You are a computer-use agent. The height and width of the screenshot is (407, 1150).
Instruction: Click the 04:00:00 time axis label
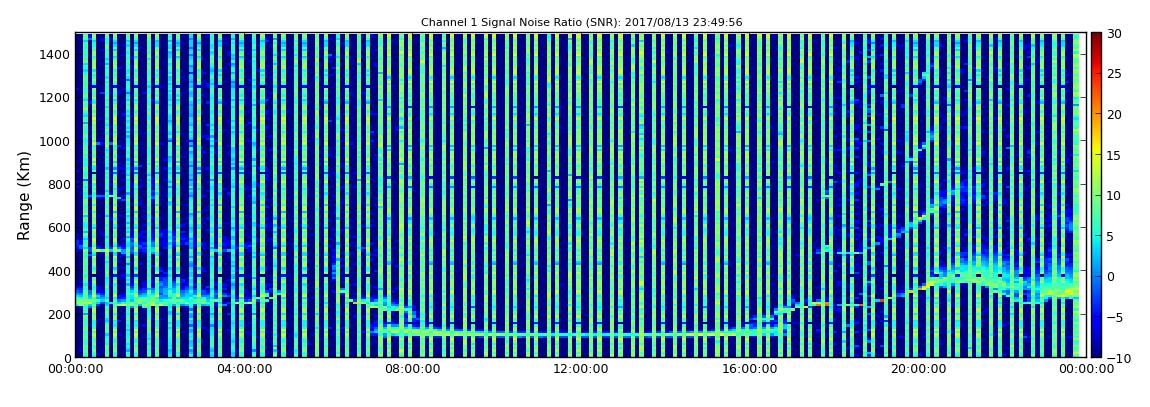[243, 370]
